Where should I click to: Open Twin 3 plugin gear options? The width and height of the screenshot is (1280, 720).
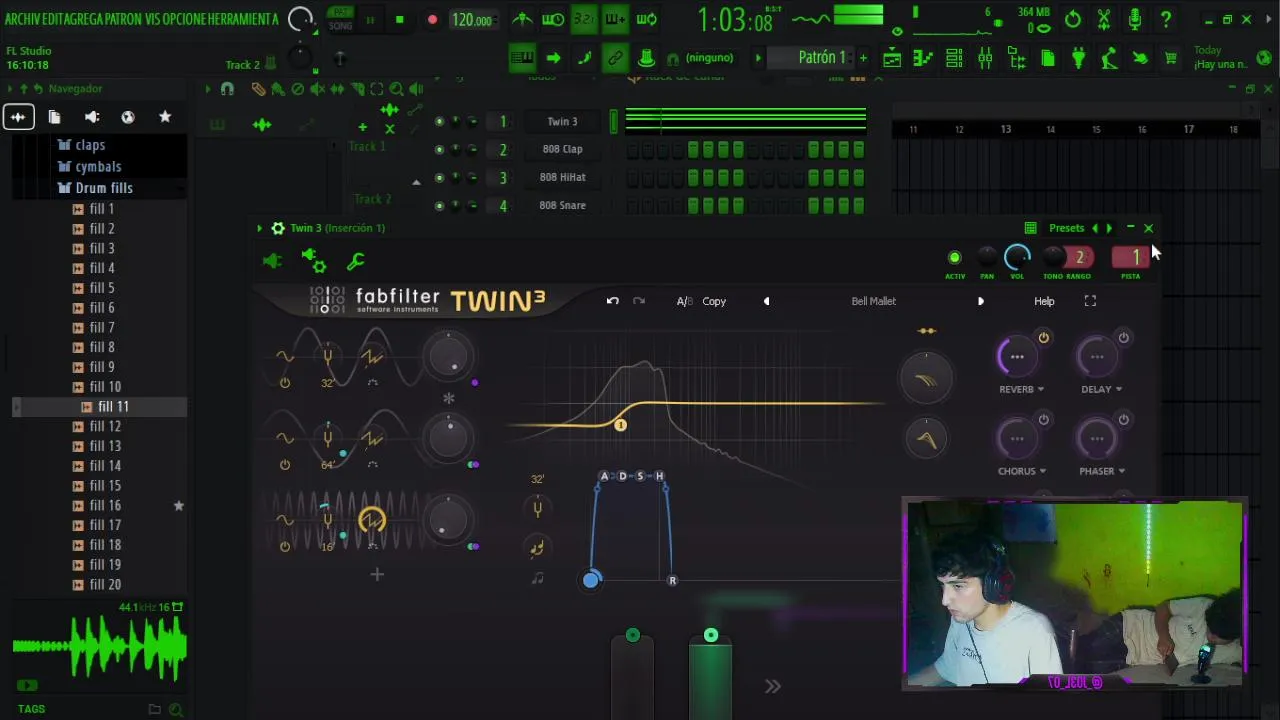tap(278, 228)
